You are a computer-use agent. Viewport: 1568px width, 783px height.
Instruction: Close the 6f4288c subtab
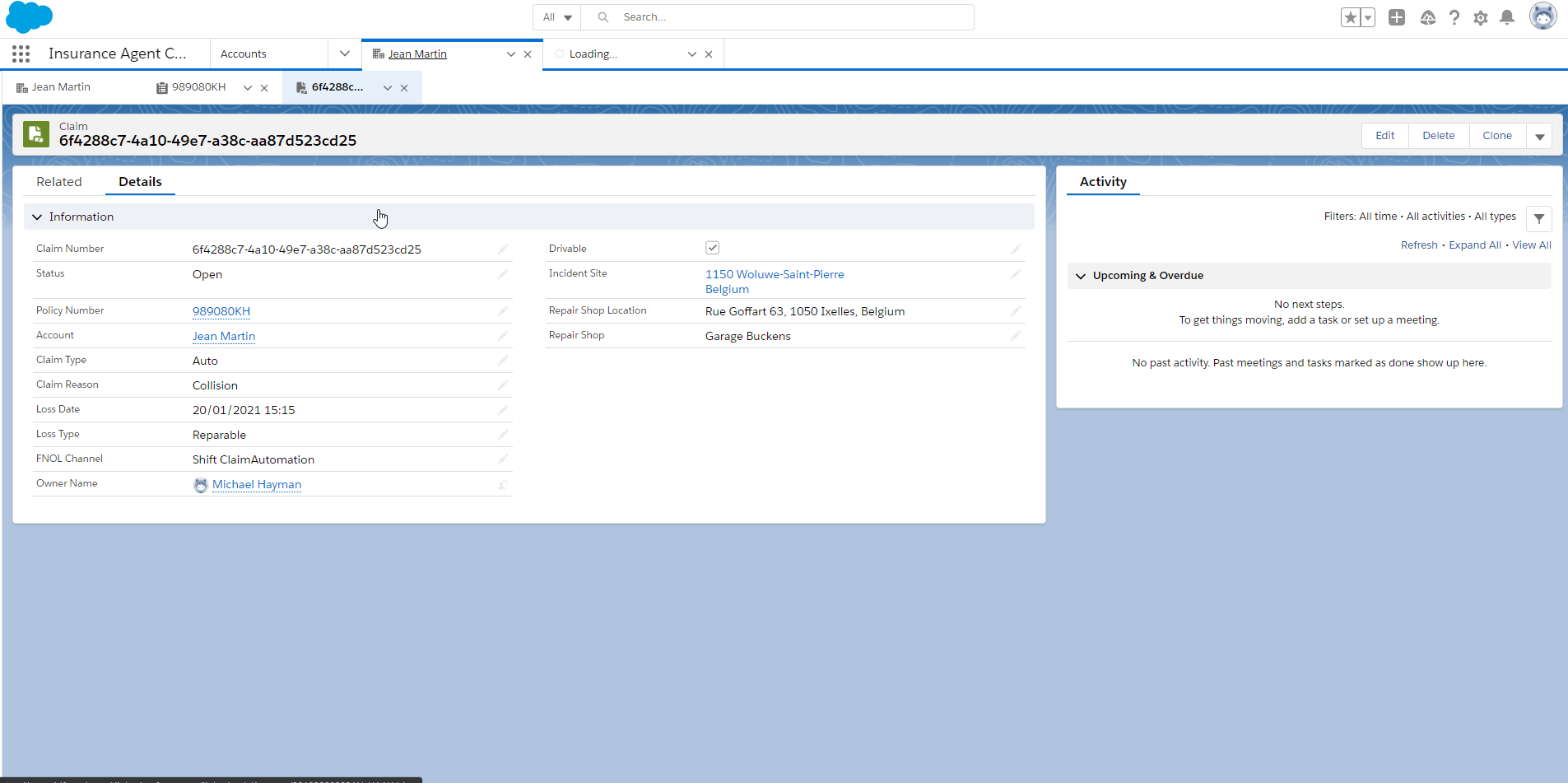(404, 88)
